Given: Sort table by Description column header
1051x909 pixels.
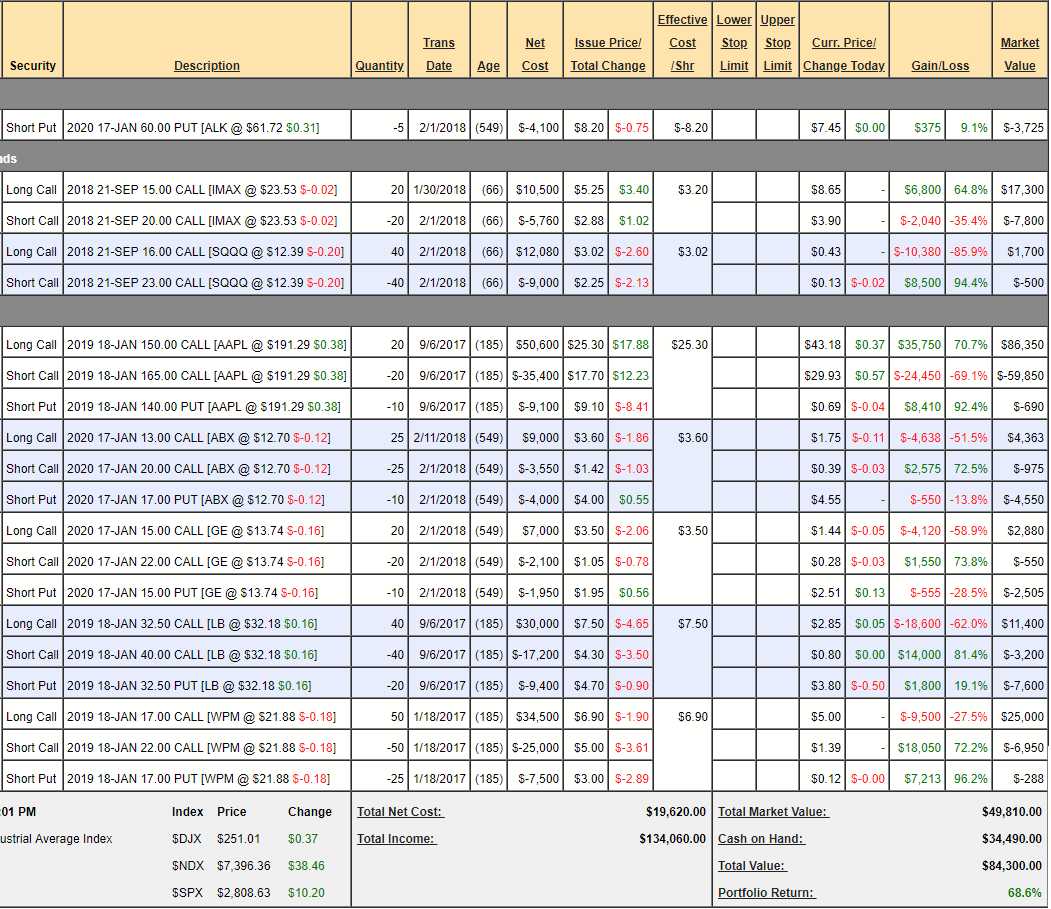Looking at the screenshot, I should tap(207, 66).
